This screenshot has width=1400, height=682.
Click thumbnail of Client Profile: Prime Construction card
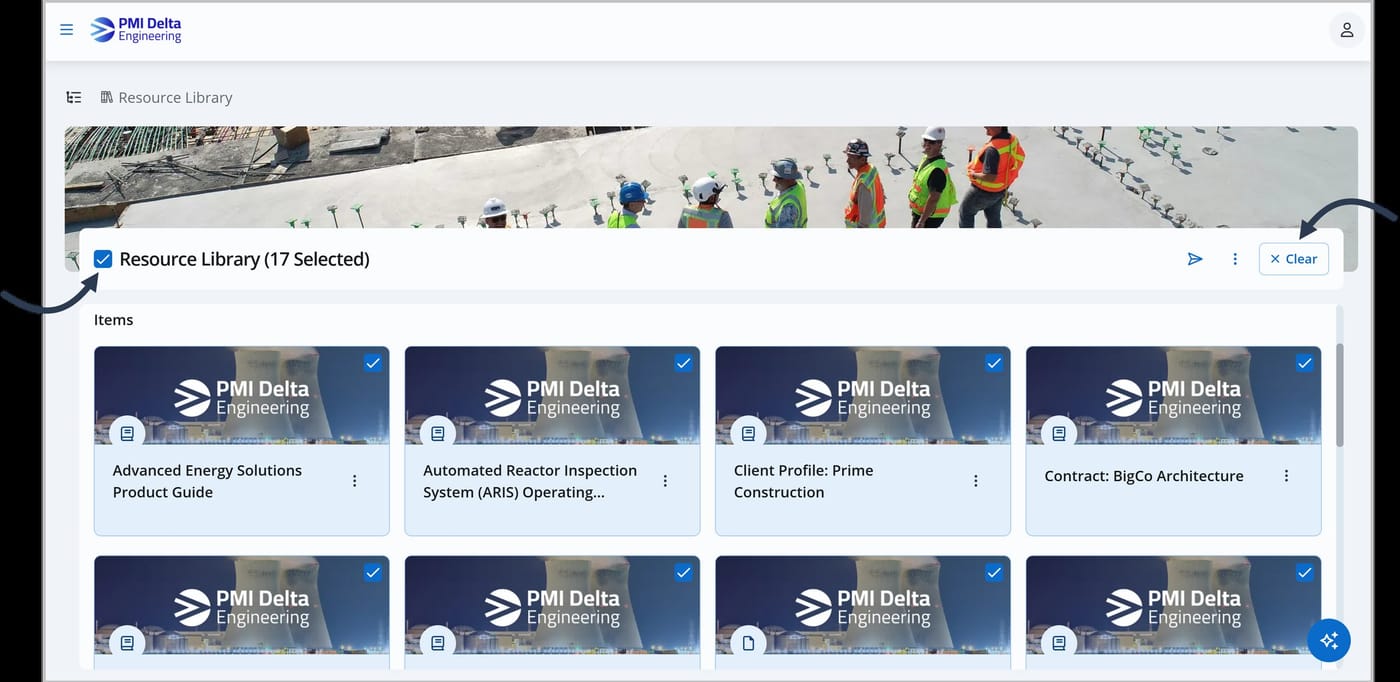(863, 395)
